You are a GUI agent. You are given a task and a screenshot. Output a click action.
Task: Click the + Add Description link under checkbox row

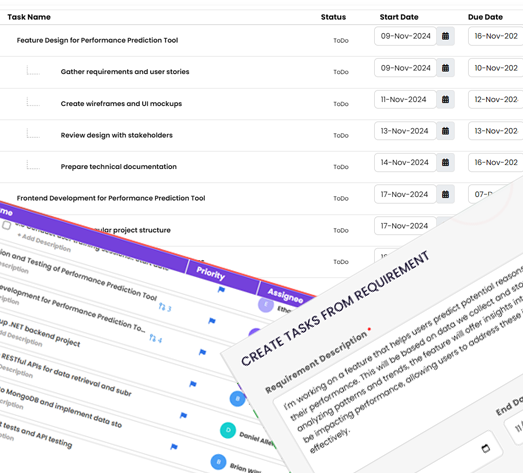click(x=44, y=243)
